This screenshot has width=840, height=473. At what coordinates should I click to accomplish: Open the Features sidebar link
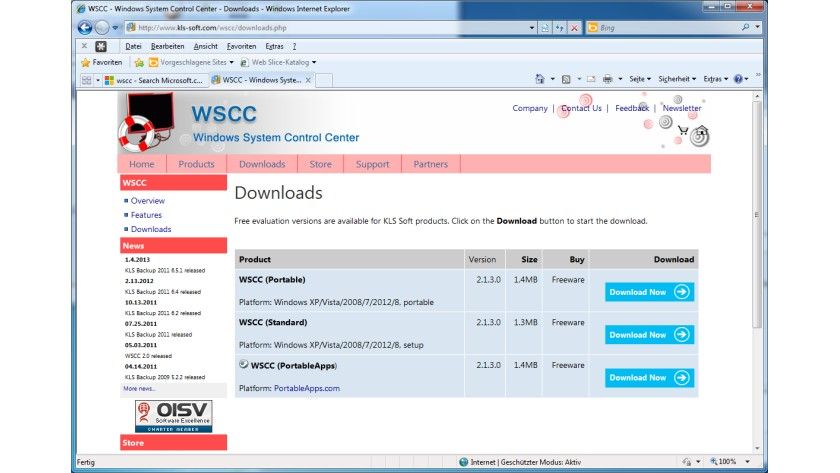(x=146, y=215)
